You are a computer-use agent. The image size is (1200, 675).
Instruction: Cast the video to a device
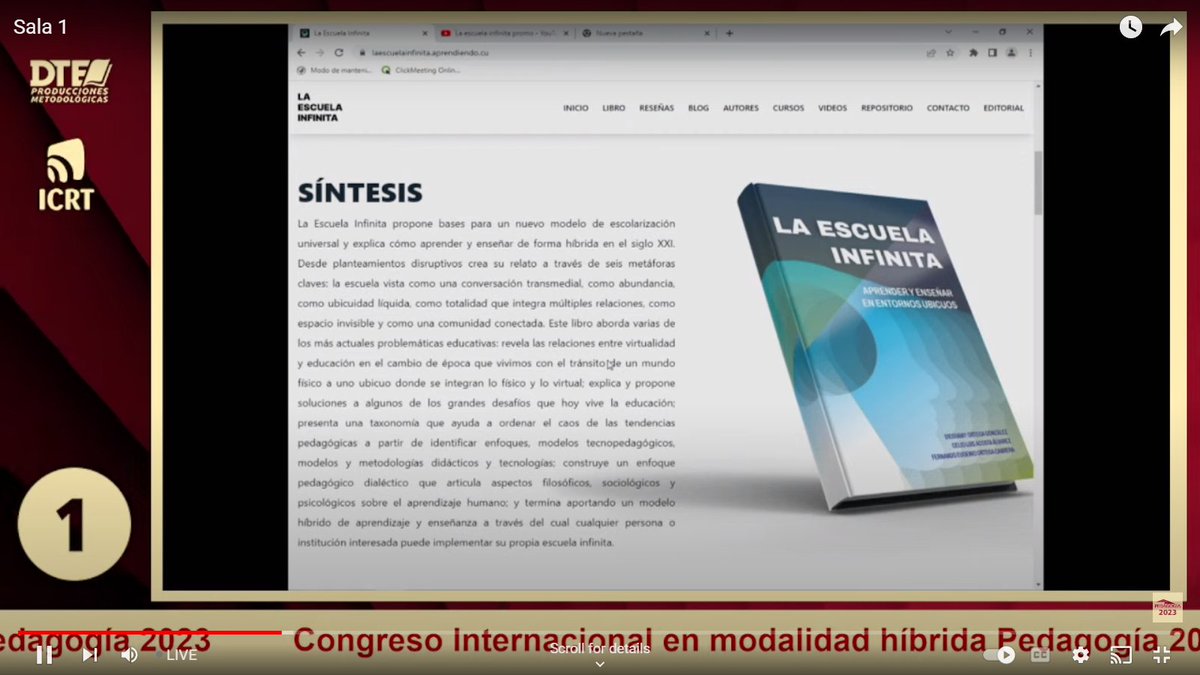1121,655
